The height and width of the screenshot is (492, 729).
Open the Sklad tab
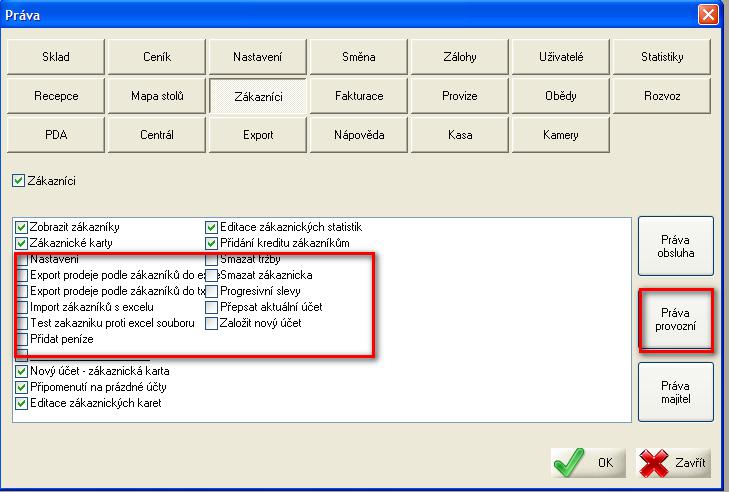[x=55, y=57]
